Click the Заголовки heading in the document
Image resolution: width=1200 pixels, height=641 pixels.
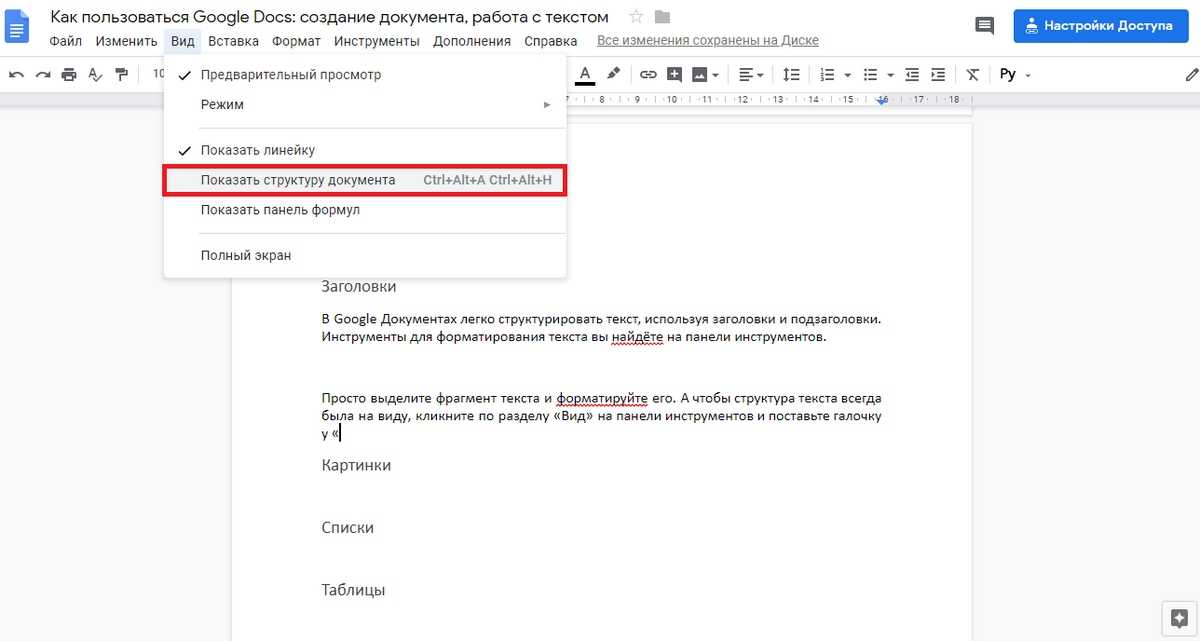point(359,287)
